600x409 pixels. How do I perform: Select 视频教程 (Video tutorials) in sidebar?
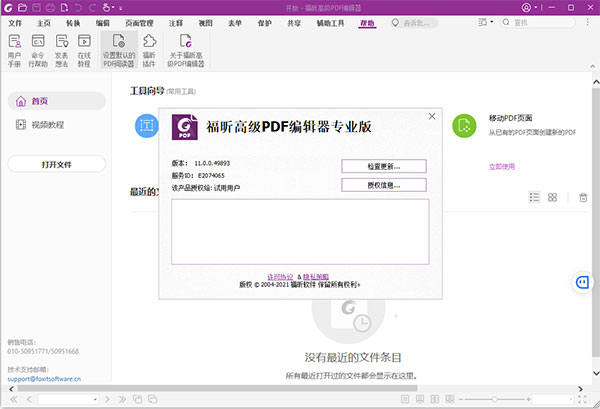[x=47, y=125]
